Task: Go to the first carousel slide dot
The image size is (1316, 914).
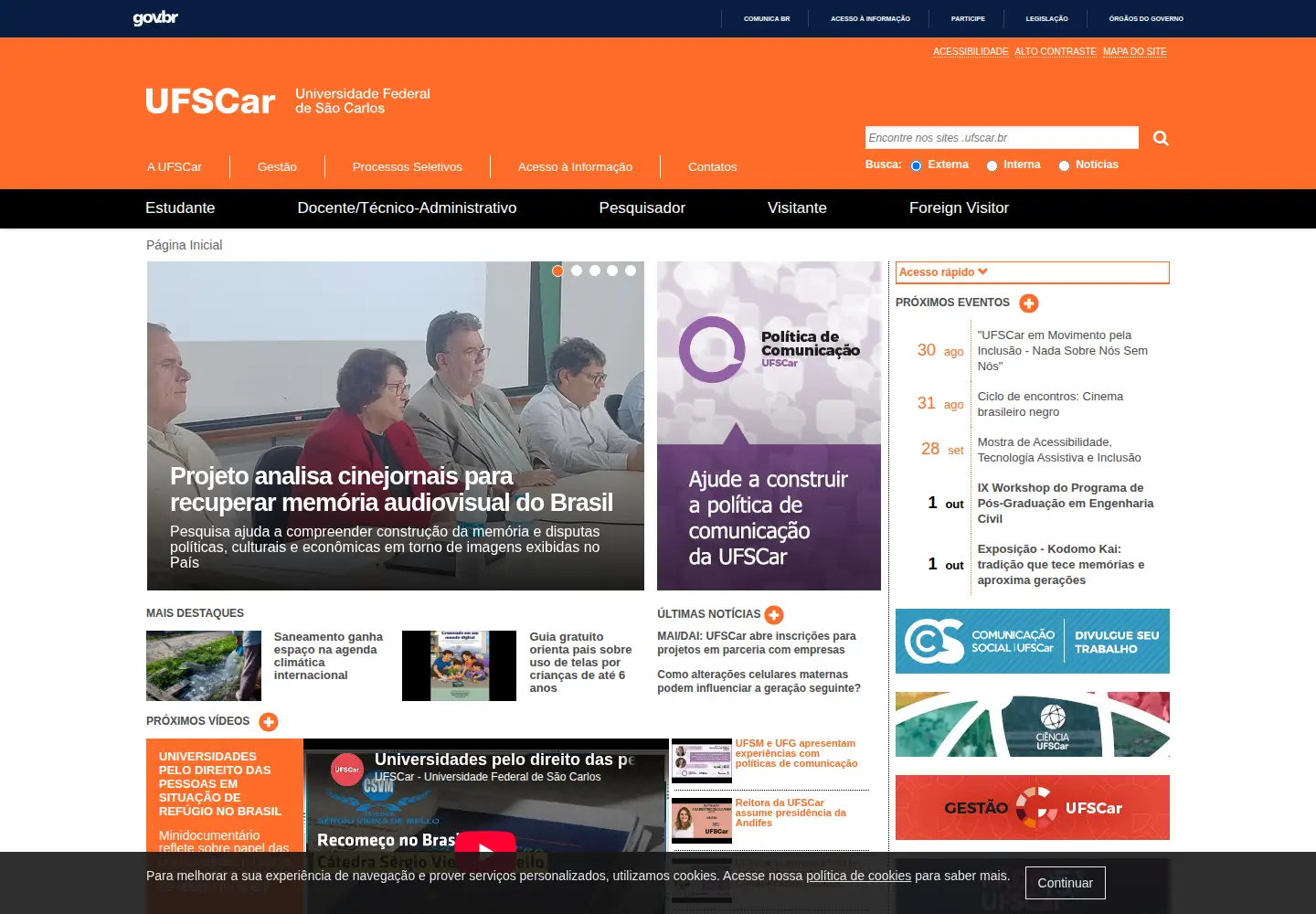Action: 557,271
